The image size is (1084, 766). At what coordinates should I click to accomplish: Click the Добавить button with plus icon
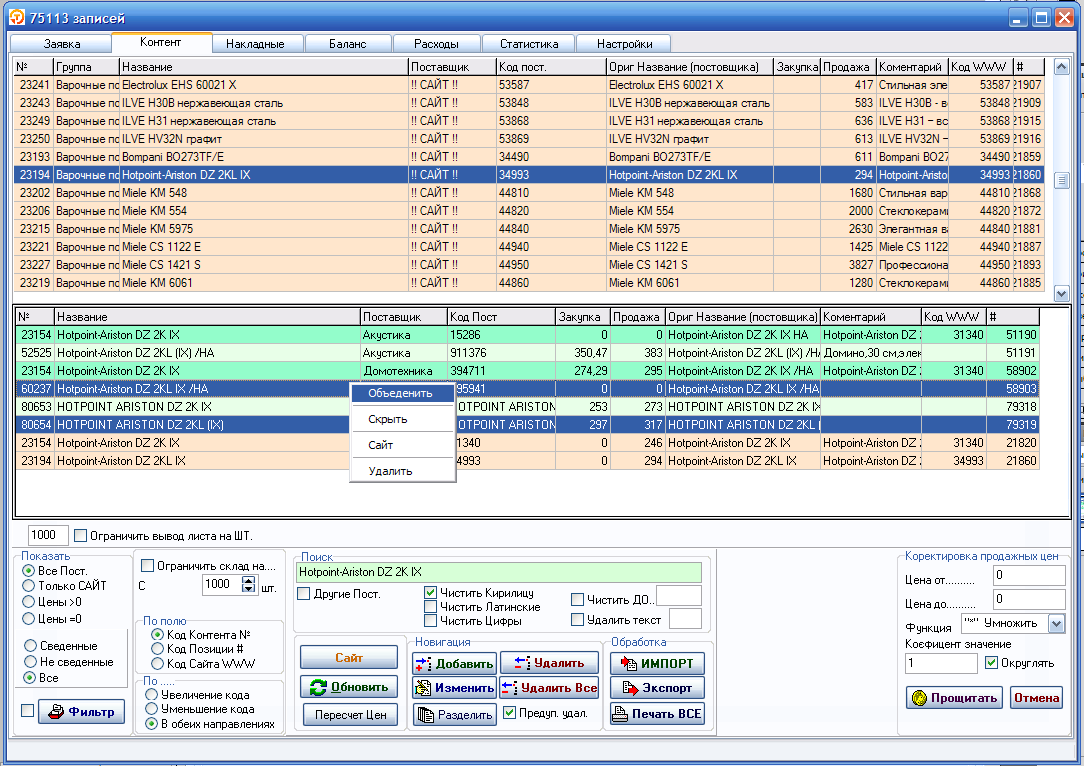pyautogui.click(x=454, y=664)
